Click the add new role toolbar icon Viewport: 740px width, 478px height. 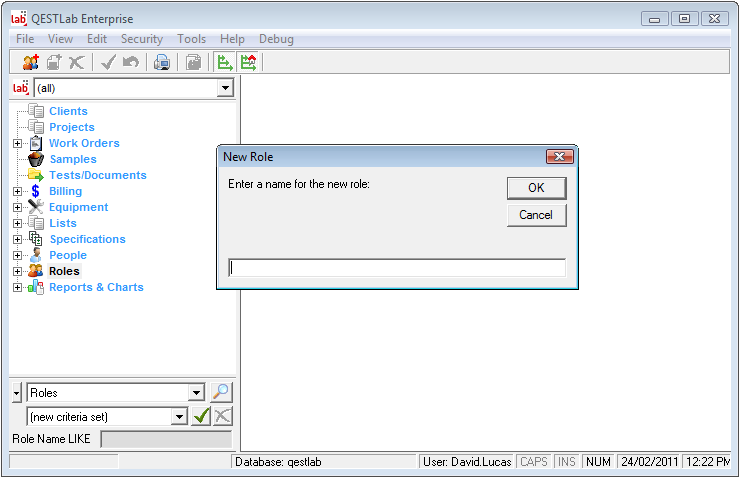30,63
